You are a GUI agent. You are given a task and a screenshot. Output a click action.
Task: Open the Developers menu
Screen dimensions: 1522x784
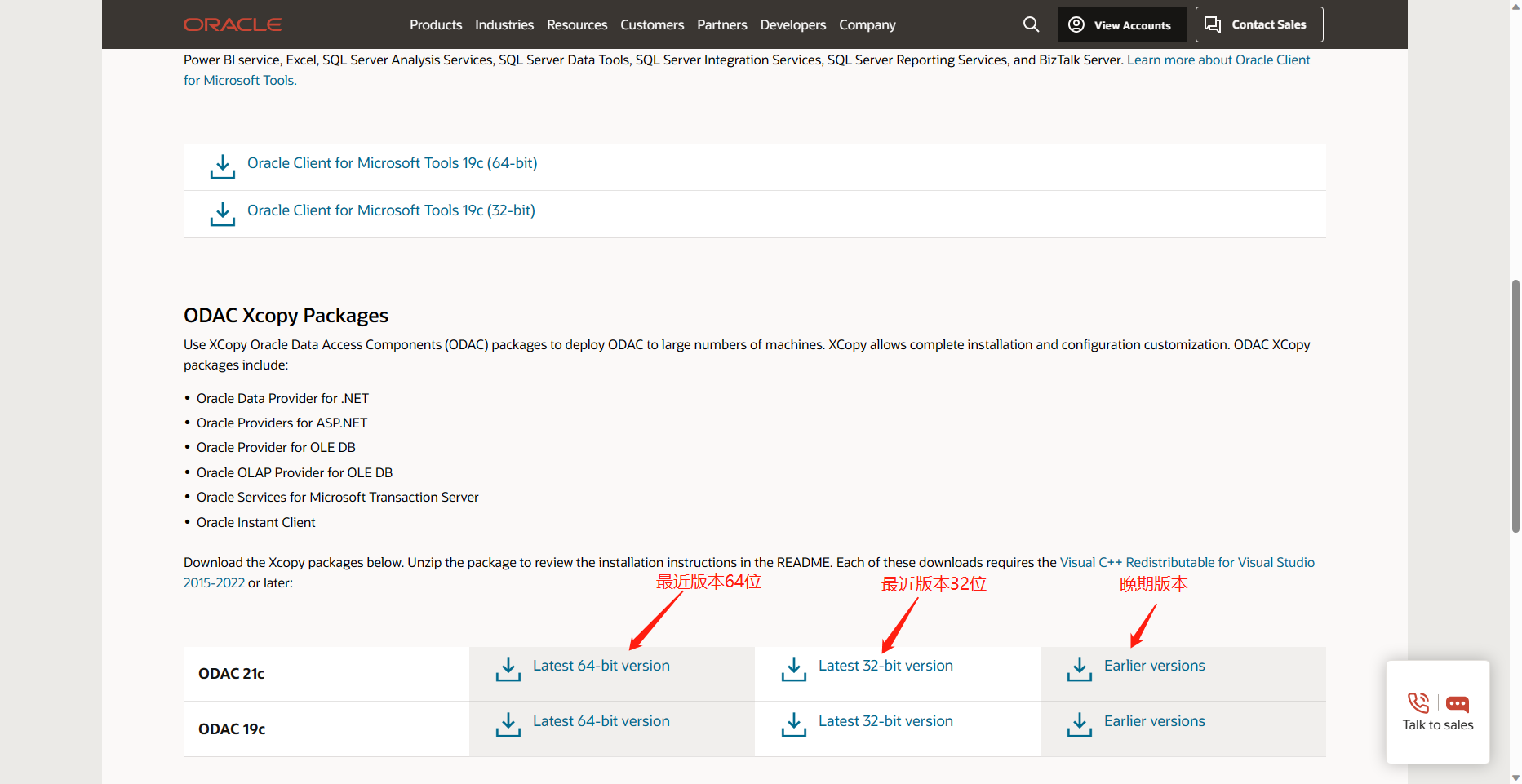point(792,24)
